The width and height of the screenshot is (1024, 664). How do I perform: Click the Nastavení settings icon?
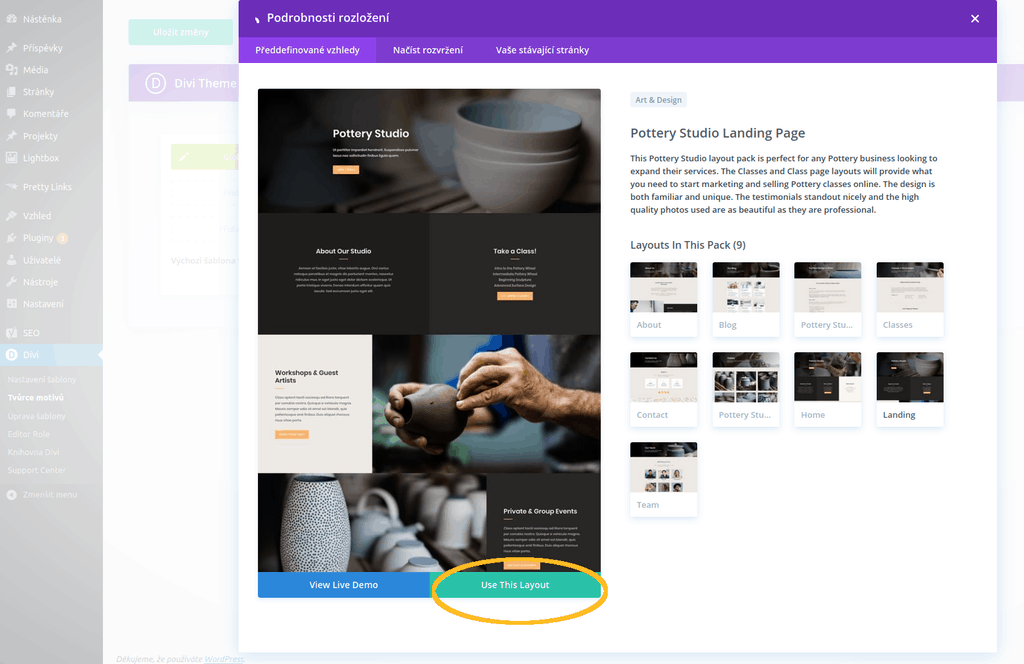(12, 304)
